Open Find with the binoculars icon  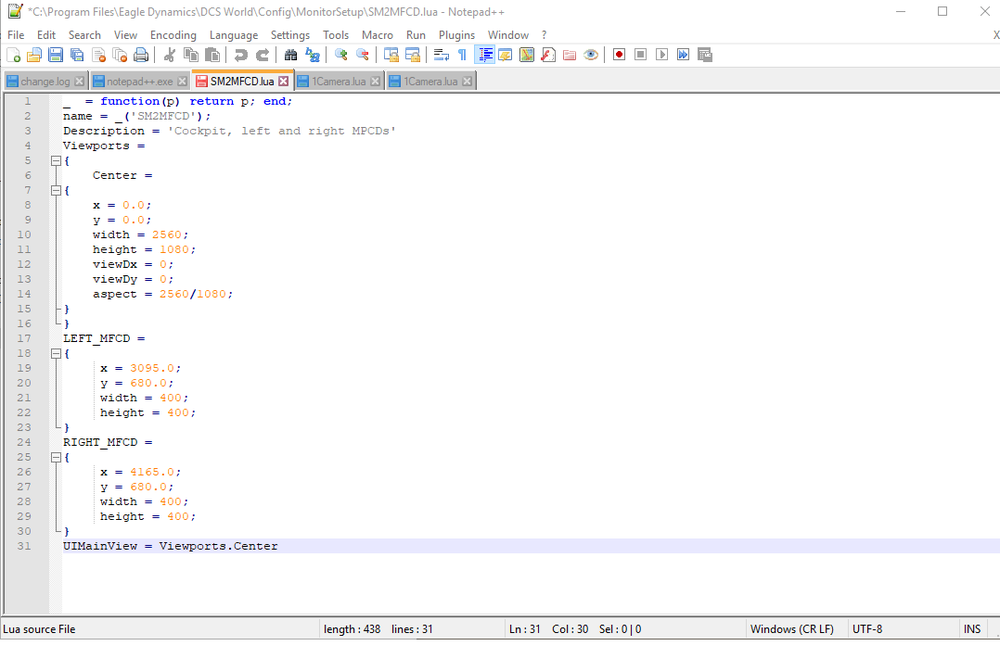pos(291,55)
